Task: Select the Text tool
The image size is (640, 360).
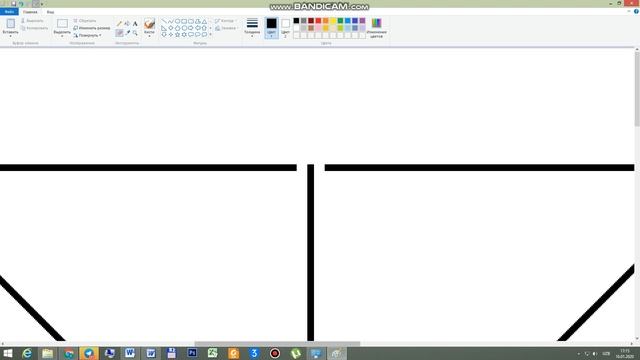Action: [135, 24]
